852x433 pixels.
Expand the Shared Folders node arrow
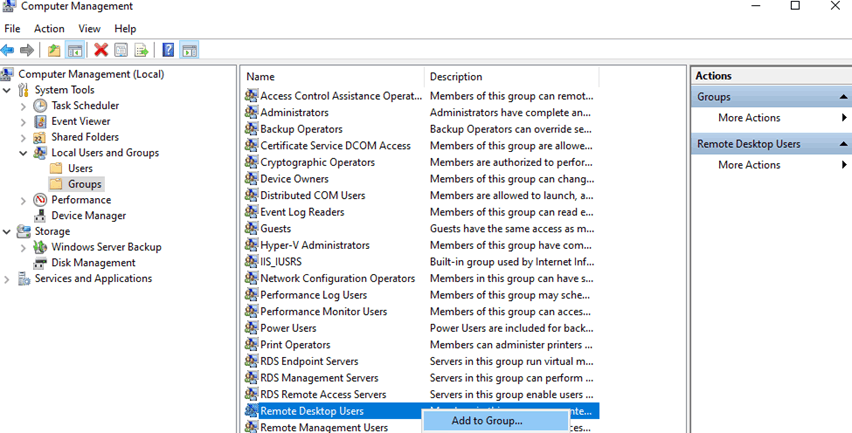[23, 137]
